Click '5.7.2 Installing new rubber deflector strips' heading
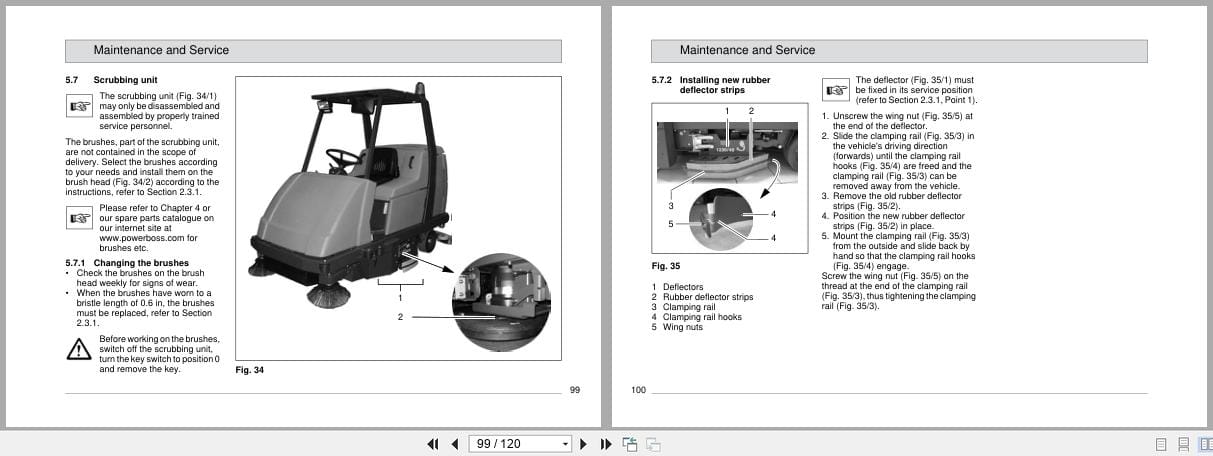Image resolution: width=1213 pixels, height=456 pixels. tap(711, 85)
